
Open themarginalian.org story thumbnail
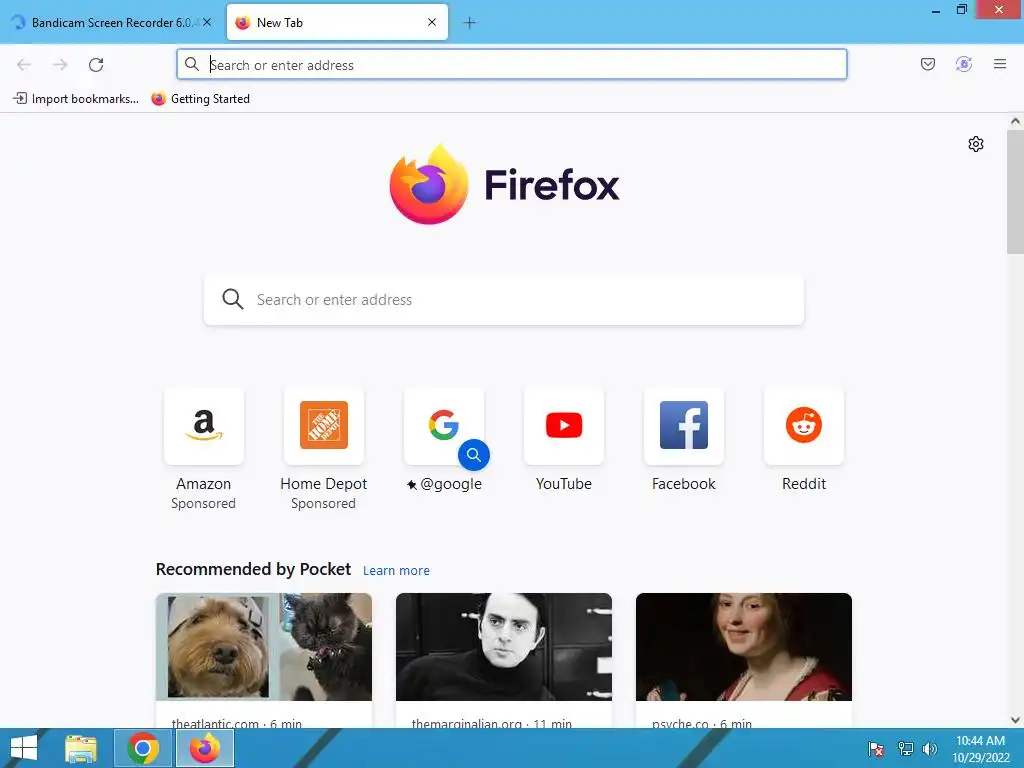pos(504,647)
